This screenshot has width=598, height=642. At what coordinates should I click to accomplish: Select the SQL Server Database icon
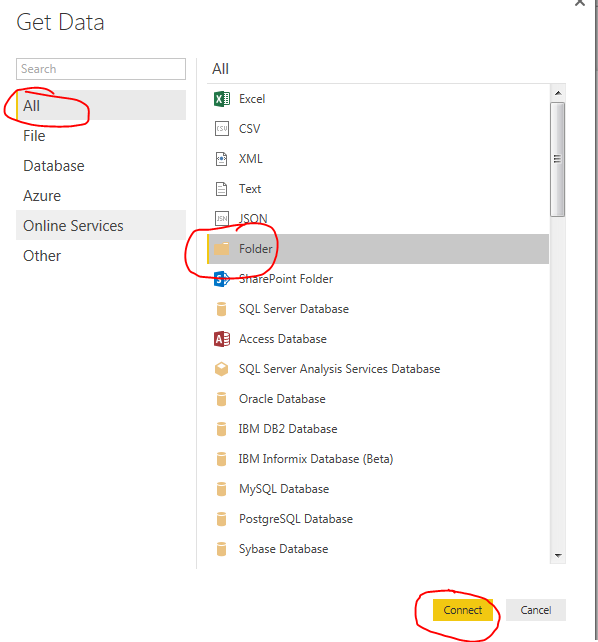pos(221,309)
